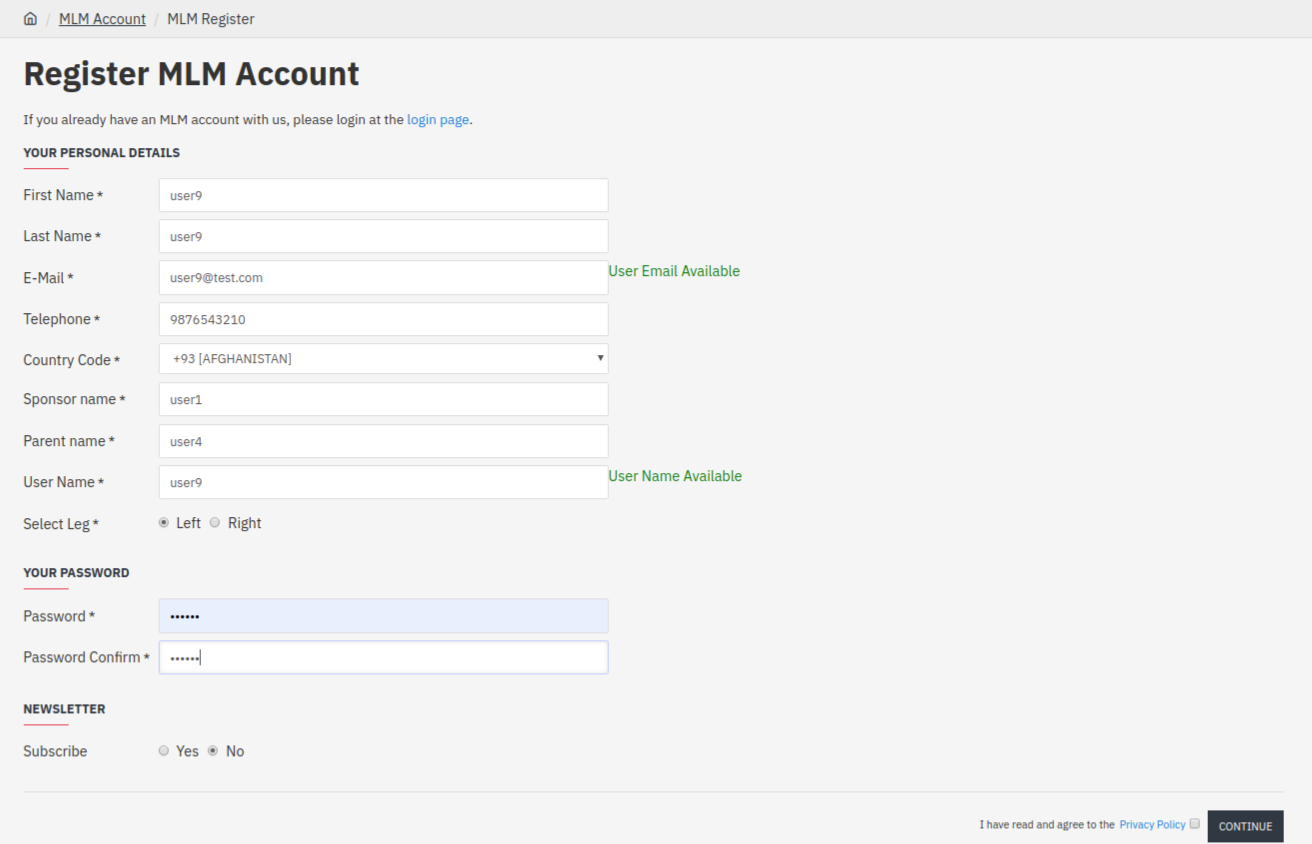Click the home icon in breadcrumb
The width and height of the screenshot is (1312, 844).
tap(30, 19)
